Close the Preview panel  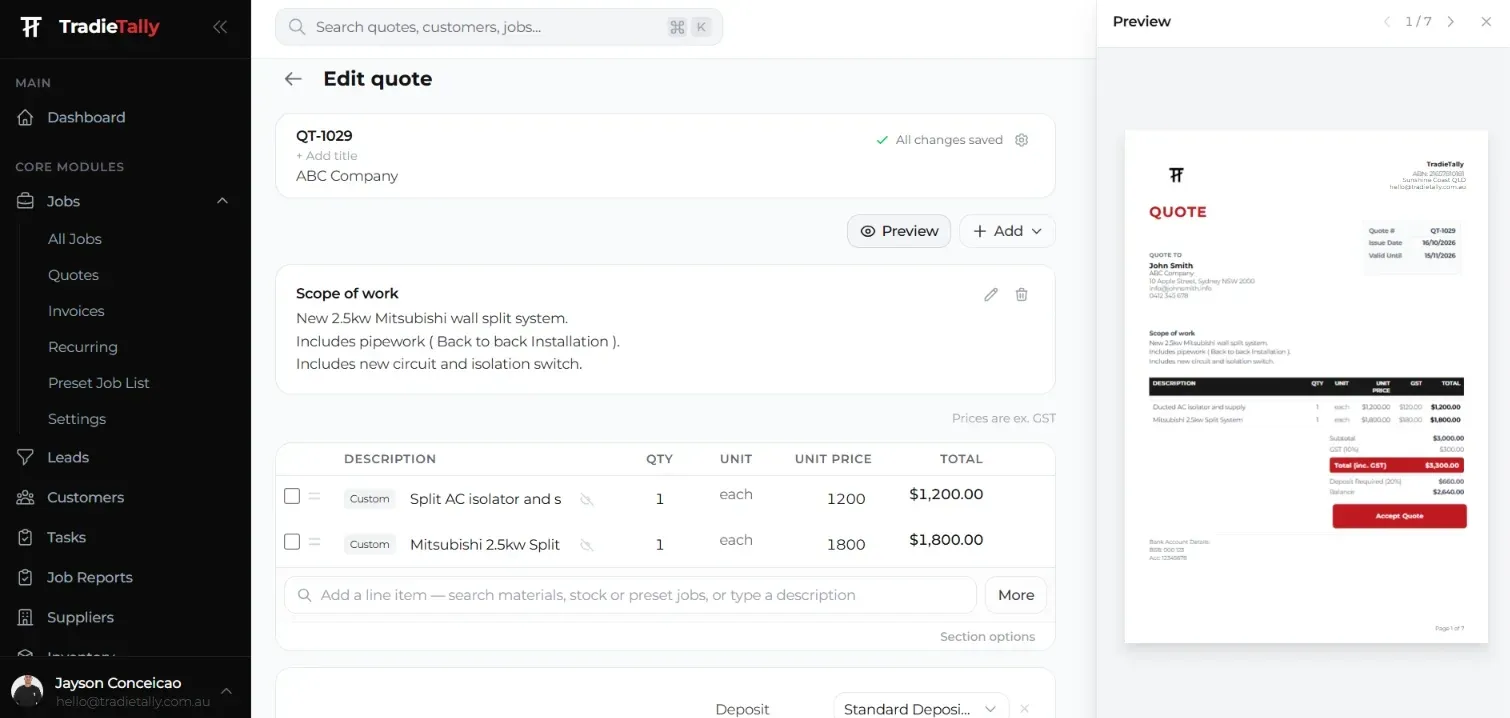1486,22
